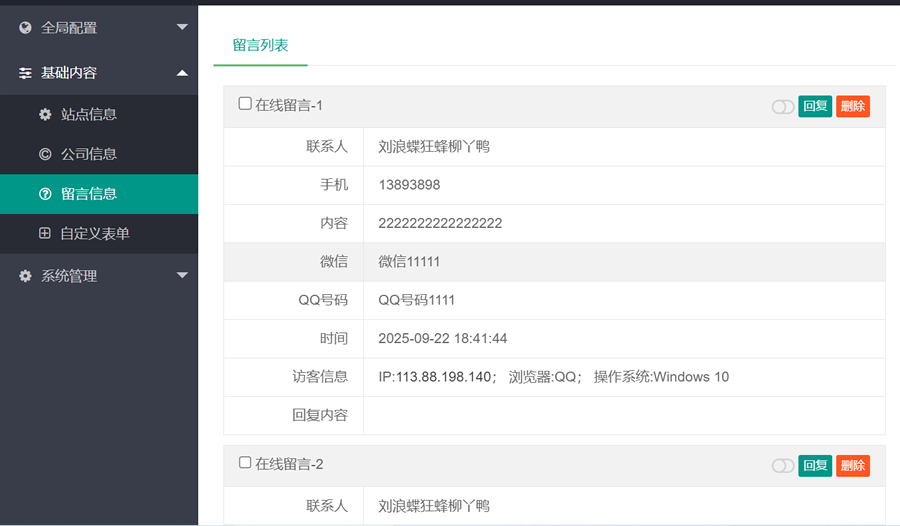Viewport: 900px width, 526px height.
Task: Click the 在线留言-2 title text
Action: pos(289,464)
